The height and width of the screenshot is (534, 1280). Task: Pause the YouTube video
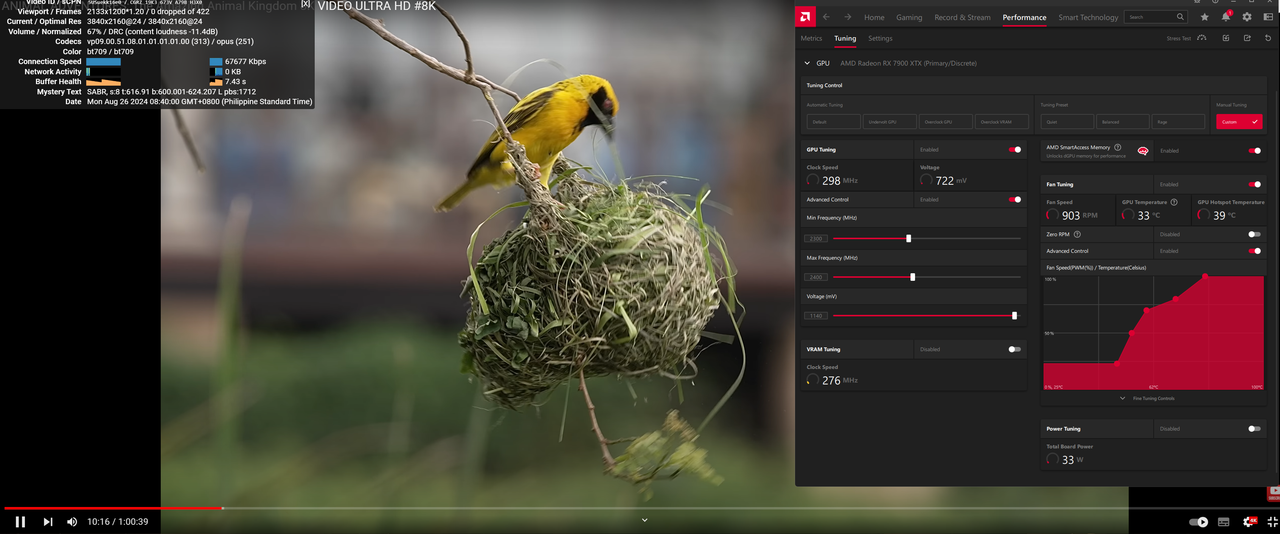click(x=20, y=522)
